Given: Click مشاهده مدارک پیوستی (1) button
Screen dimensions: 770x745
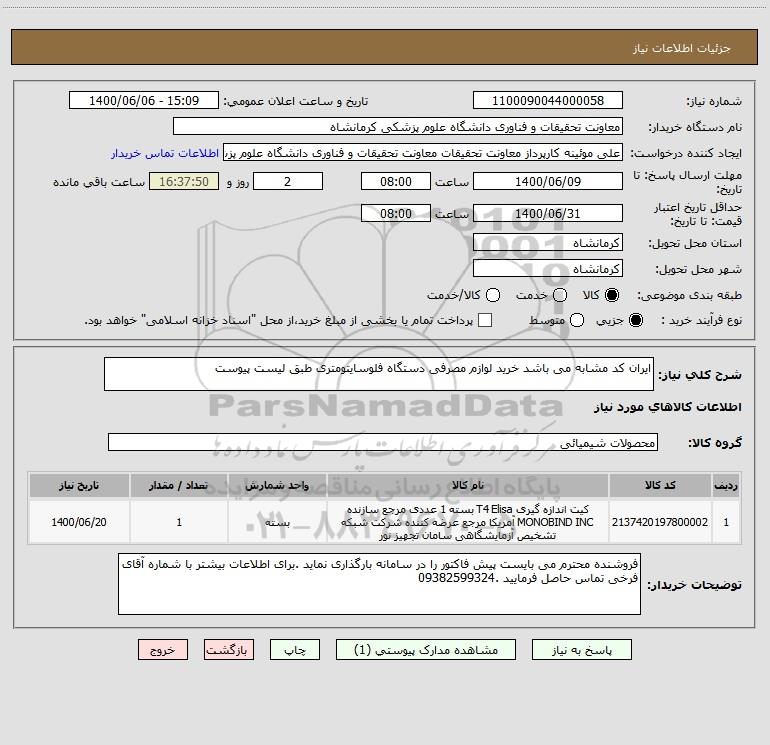Looking at the screenshot, I should (426, 650).
